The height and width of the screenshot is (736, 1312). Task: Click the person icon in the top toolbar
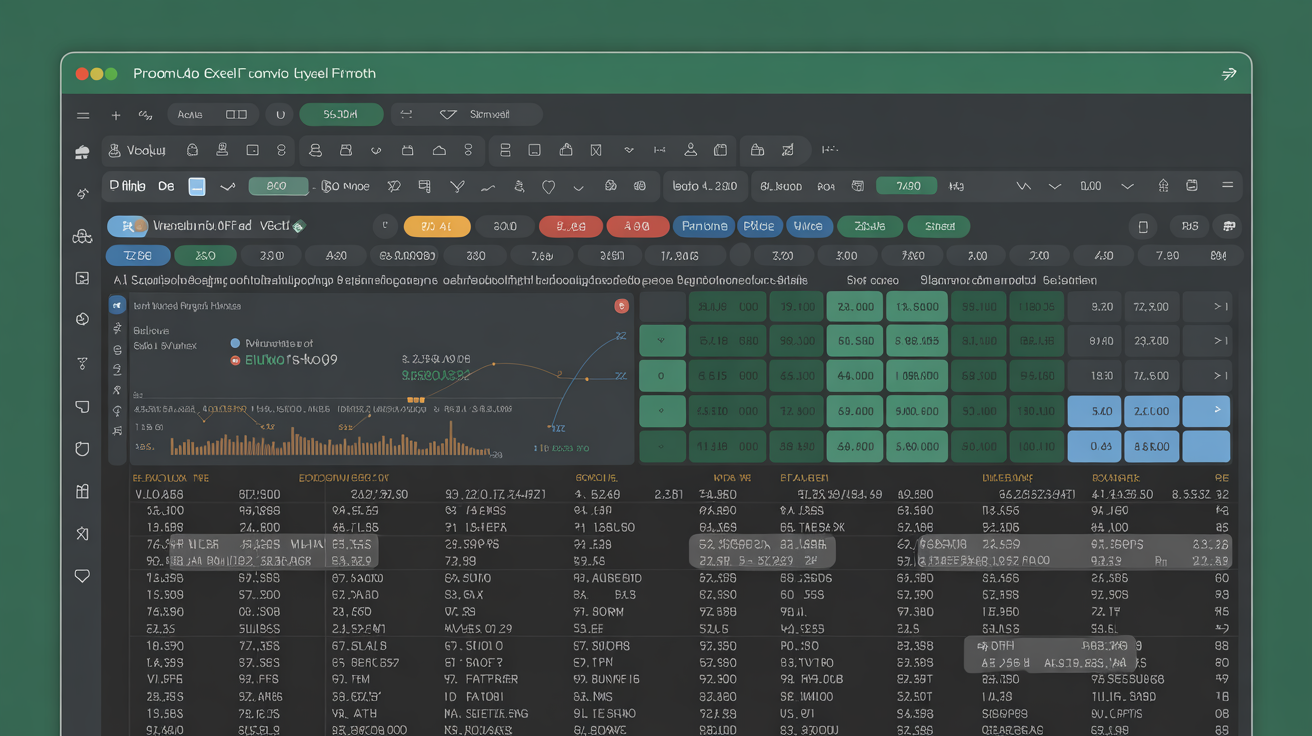click(x=690, y=150)
